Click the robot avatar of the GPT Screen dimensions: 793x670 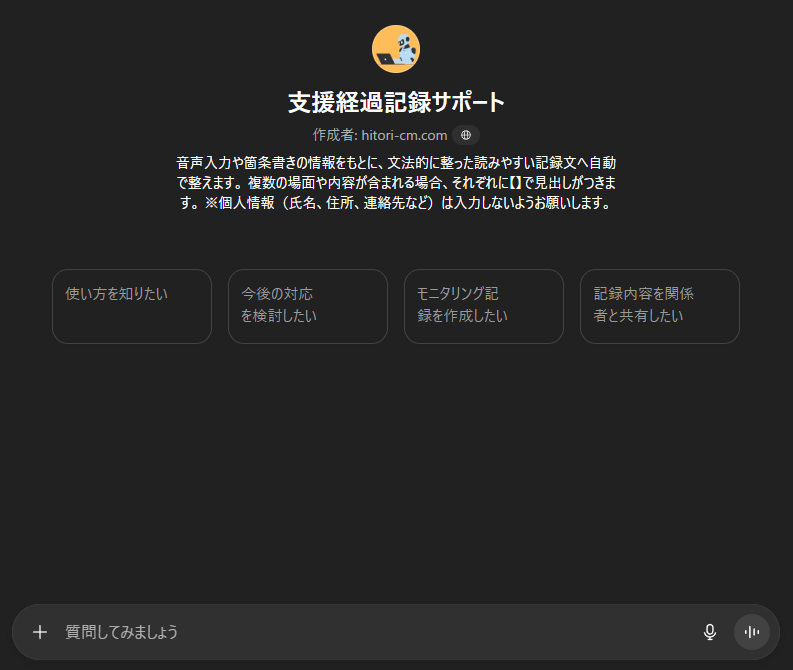coord(396,49)
